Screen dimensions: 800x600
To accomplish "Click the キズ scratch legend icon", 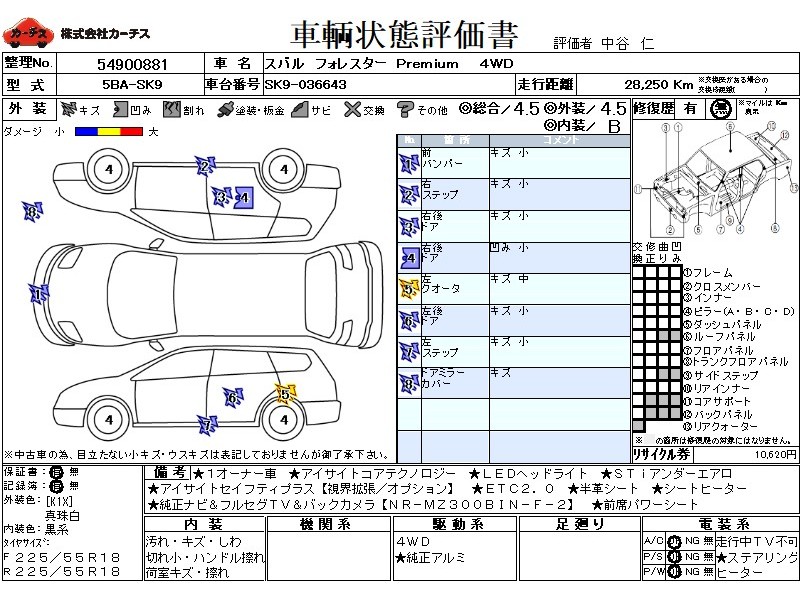I will [69, 109].
